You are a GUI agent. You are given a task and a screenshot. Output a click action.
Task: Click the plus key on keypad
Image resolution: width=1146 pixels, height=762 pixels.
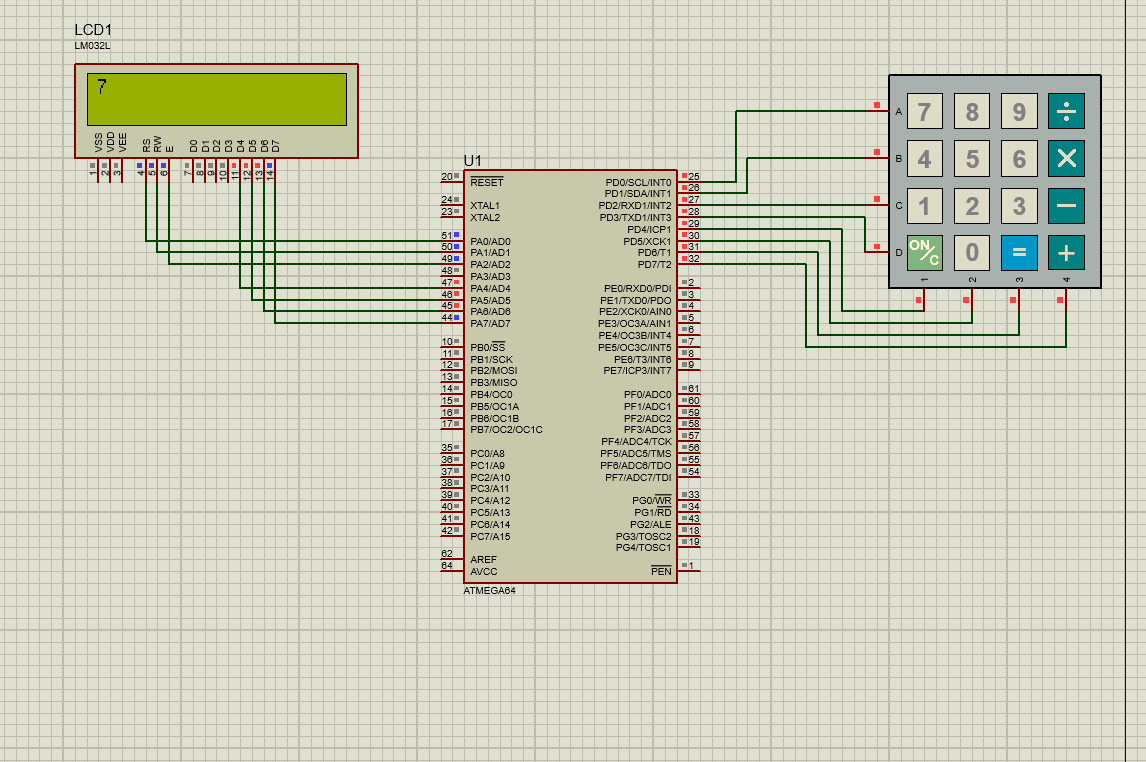click(x=1066, y=253)
